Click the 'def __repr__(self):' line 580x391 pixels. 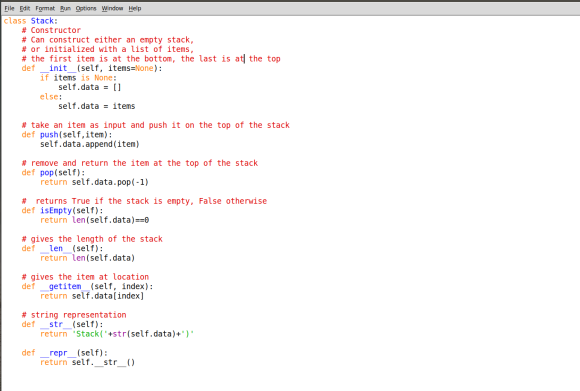tap(65, 353)
